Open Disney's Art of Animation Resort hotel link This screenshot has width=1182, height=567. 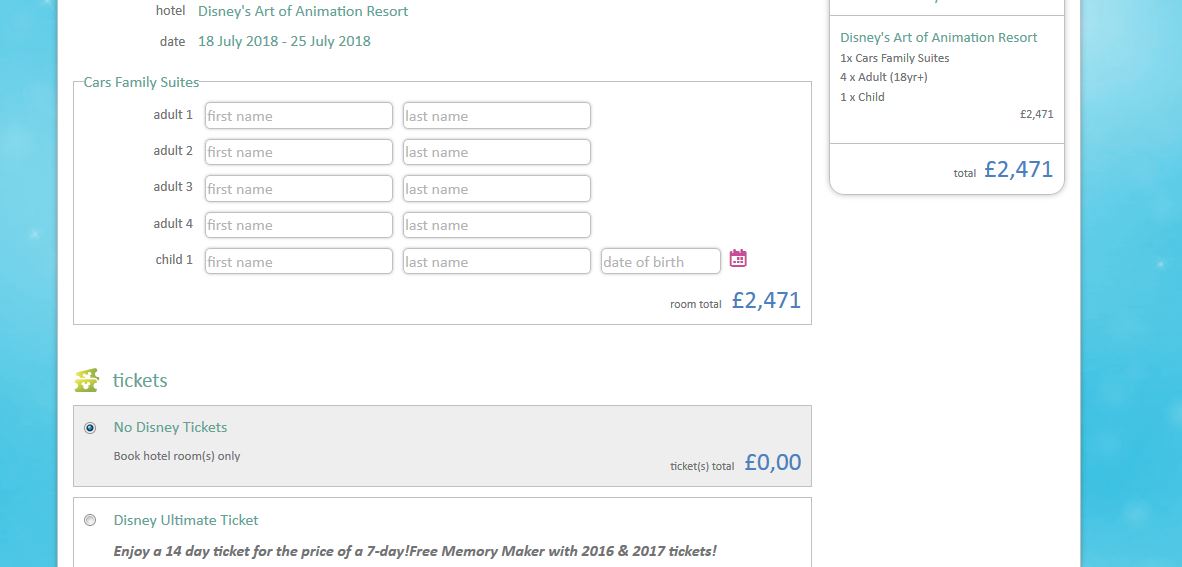[303, 12]
